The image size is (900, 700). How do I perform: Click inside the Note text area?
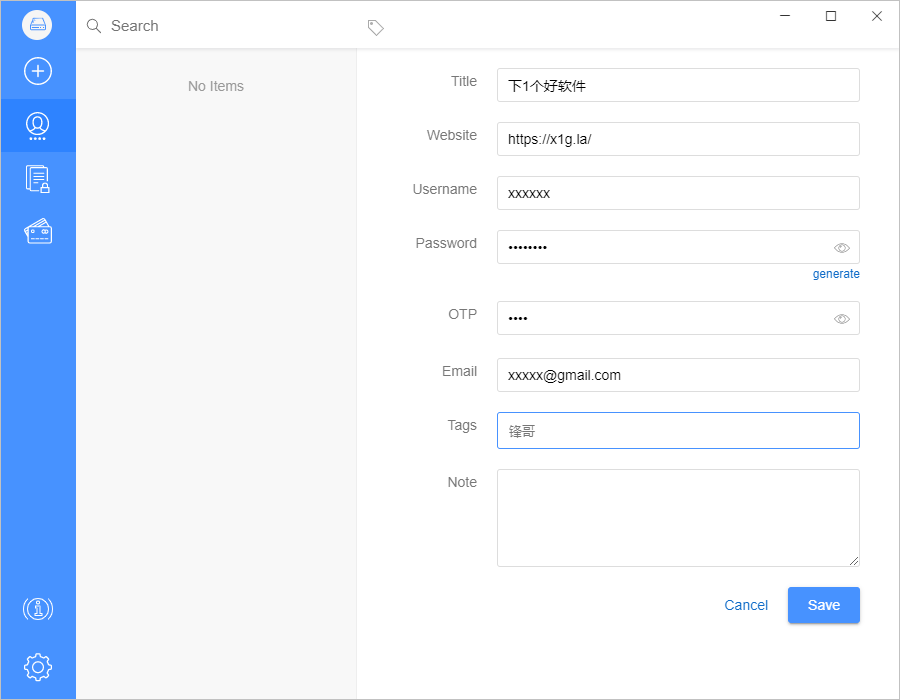pos(677,517)
